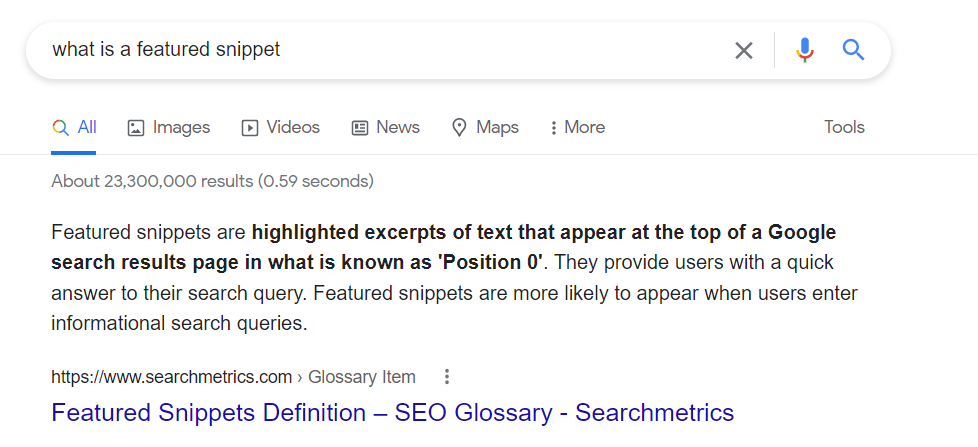Expand the More search categories menu

(578, 128)
